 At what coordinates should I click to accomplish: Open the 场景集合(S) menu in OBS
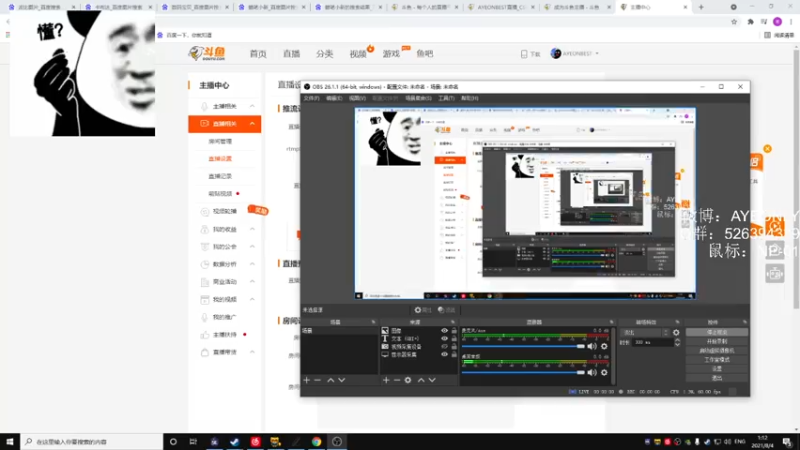point(418,98)
